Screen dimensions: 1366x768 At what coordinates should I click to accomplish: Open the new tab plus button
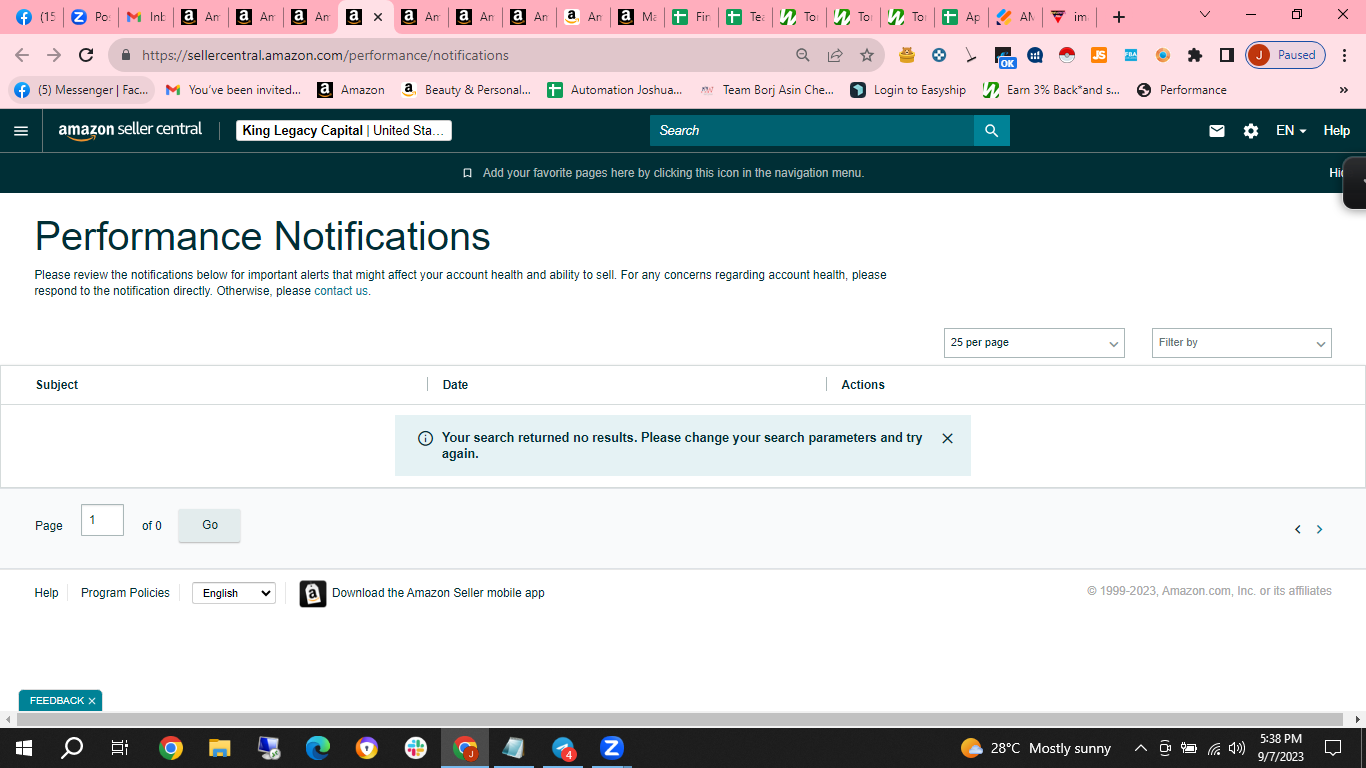pos(1119,17)
